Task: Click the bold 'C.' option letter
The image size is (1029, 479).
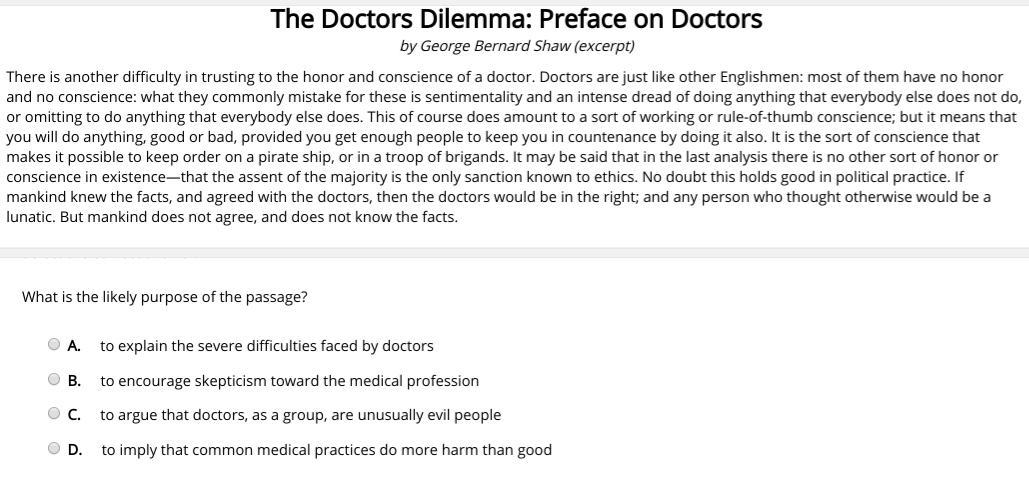Action: [74, 415]
